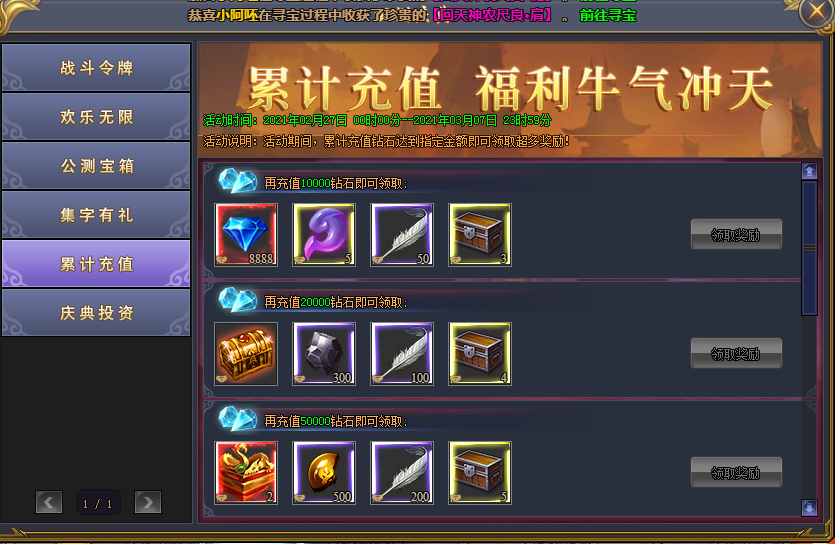Switch to the 欢乐无限 tab
Image resolution: width=835 pixels, height=544 pixels.
click(x=96, y=117)
